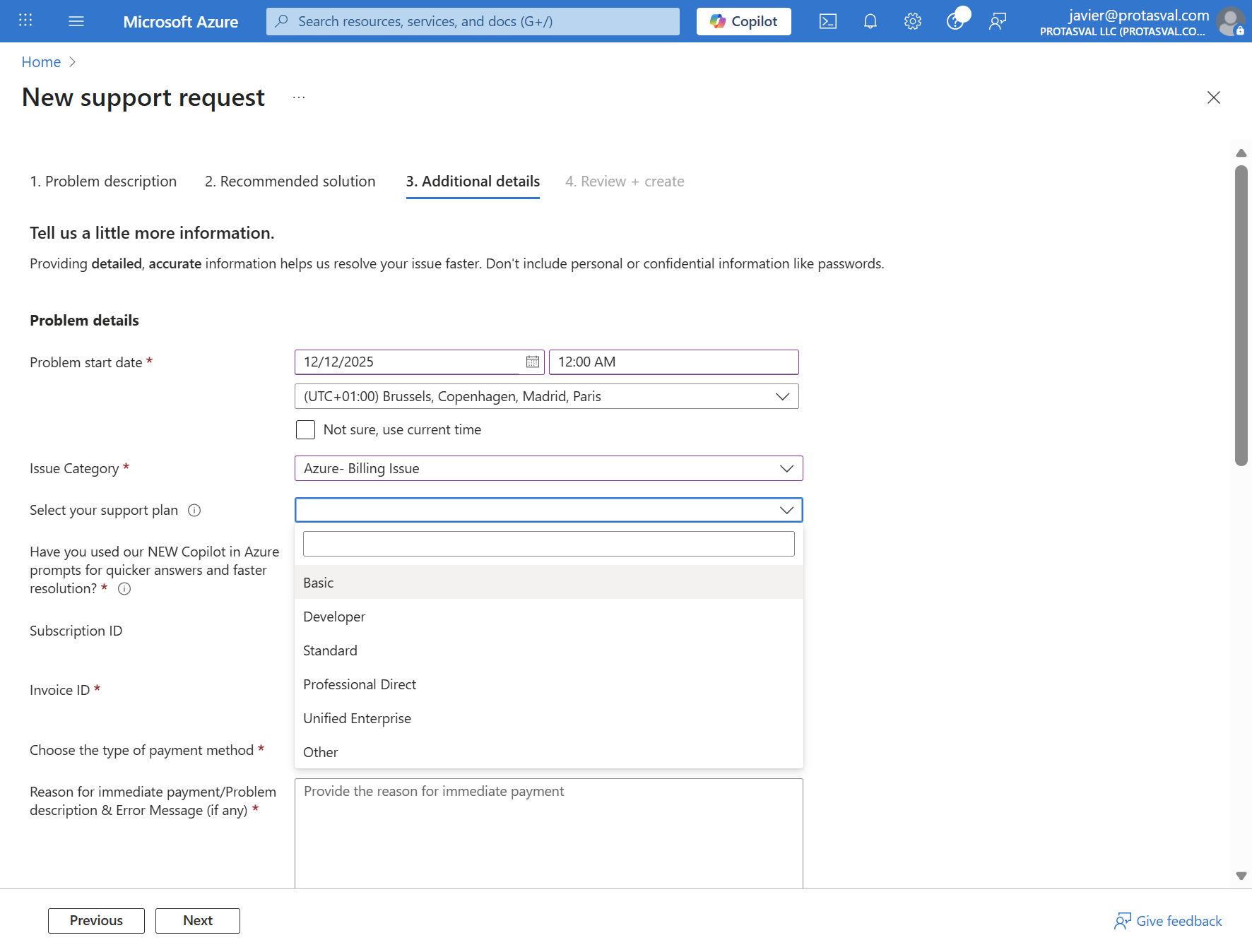The width and height of the screenshot is (1252, 952).
Task: Select the Additional details tab
Action: tap(473, 182)
